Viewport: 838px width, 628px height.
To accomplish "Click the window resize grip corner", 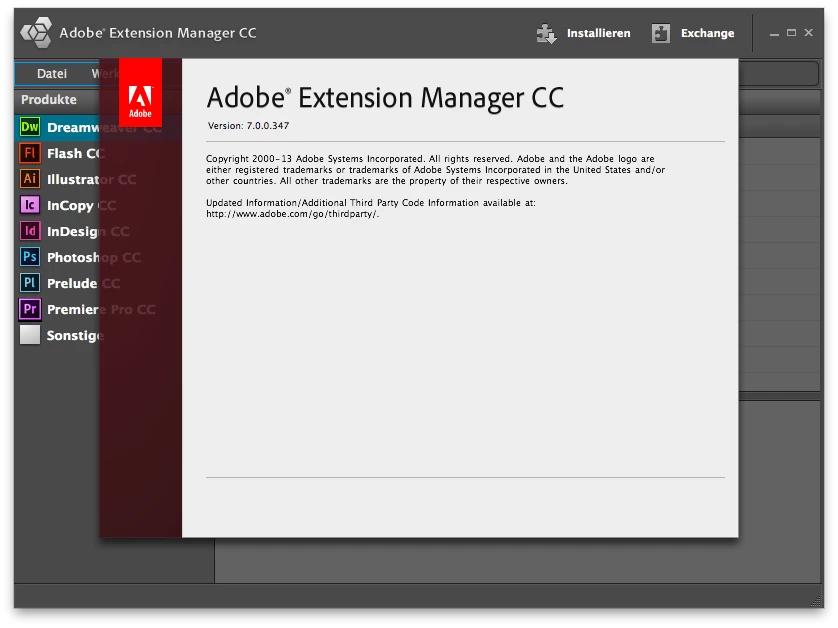I will [x=817, y=601].
